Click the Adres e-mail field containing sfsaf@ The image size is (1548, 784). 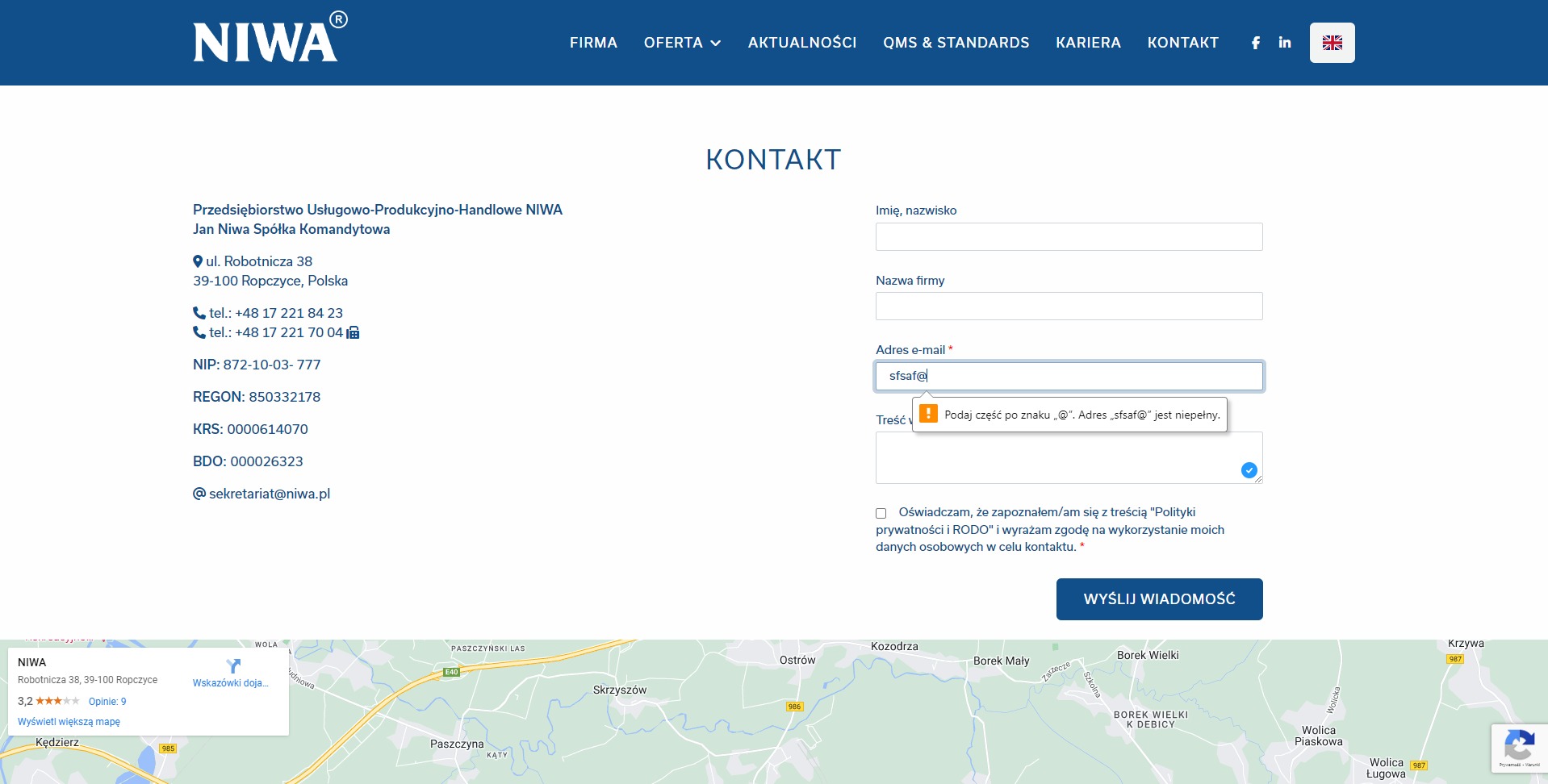coord(1069,376)
